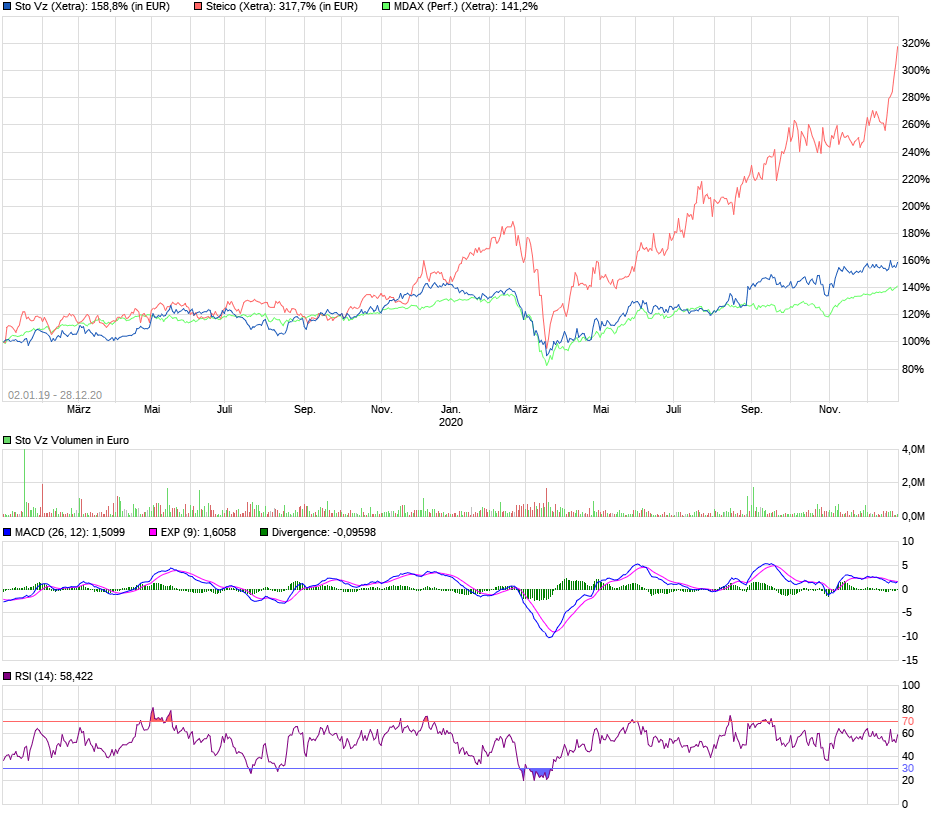Click the red Steico legend marker
The image size is (940, 814).
pos(197,8)
